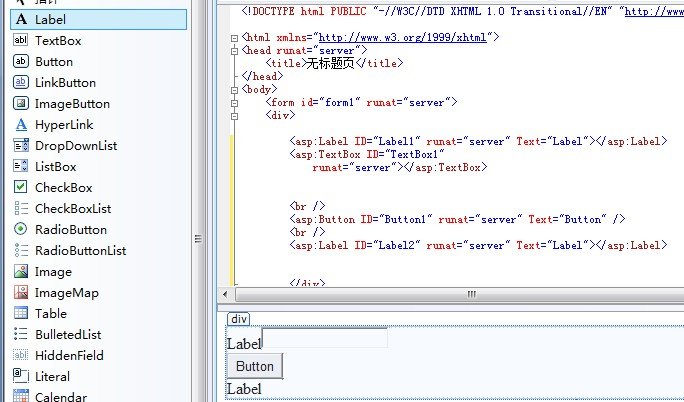The width and height of the screenshot is (684, 402).
Task: Click the Table control icon
Action: 21,313
